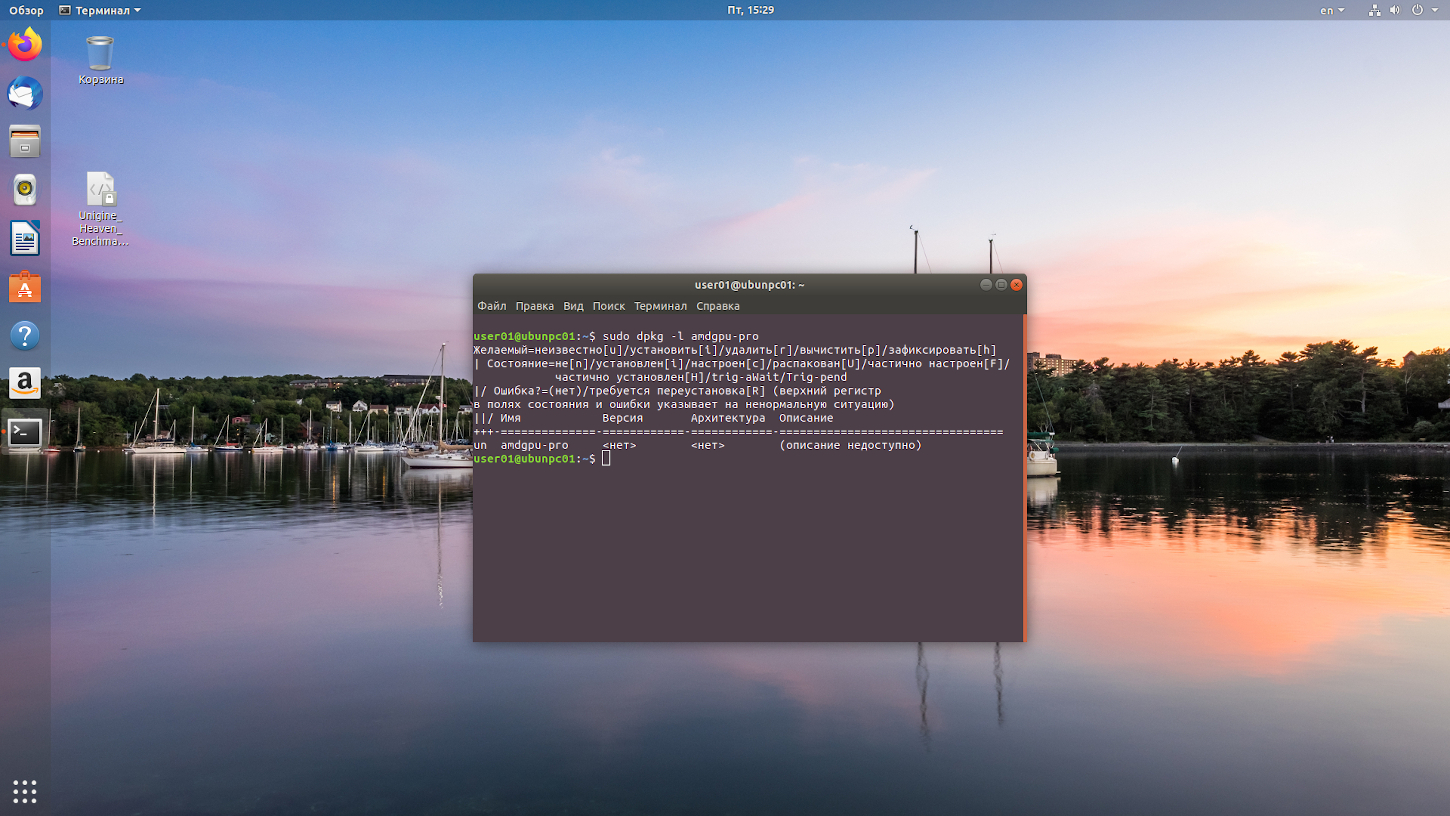Open Amazon launcher in dock
1450x816 pixels.
[25, 383]
